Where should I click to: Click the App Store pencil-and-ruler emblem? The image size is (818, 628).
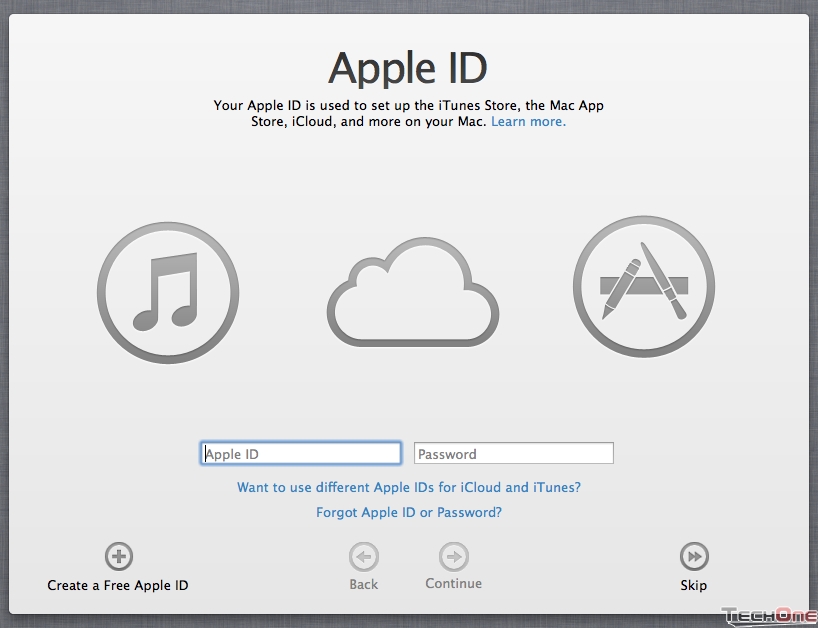tap(644, 286)
